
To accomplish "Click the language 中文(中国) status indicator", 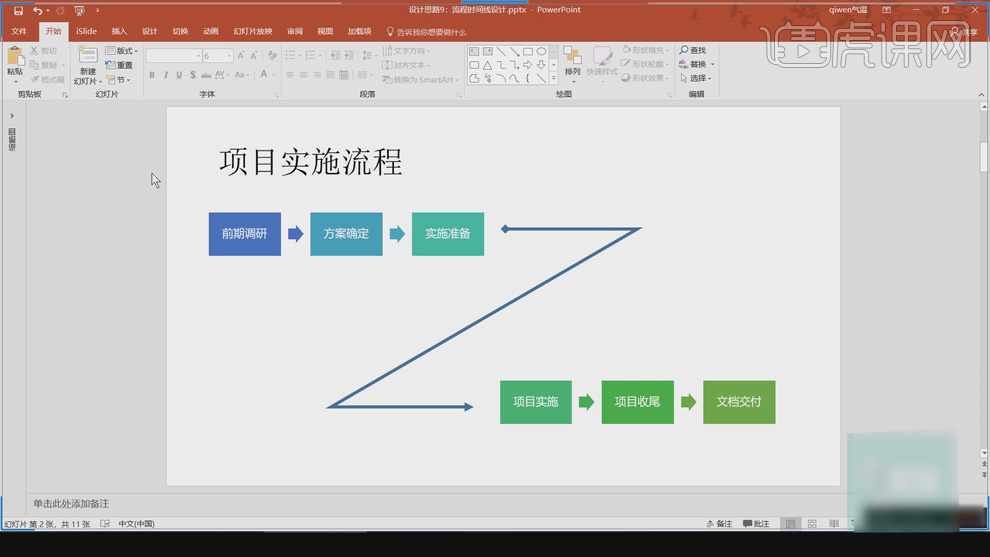I will click(x=136, y=524).
